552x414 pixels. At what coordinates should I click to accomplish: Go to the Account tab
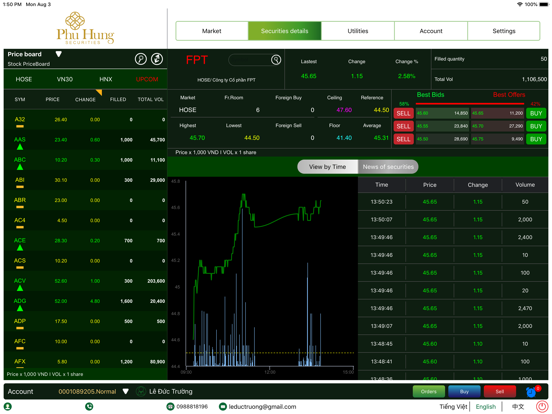pyautogui.click(x=431, y=31)
